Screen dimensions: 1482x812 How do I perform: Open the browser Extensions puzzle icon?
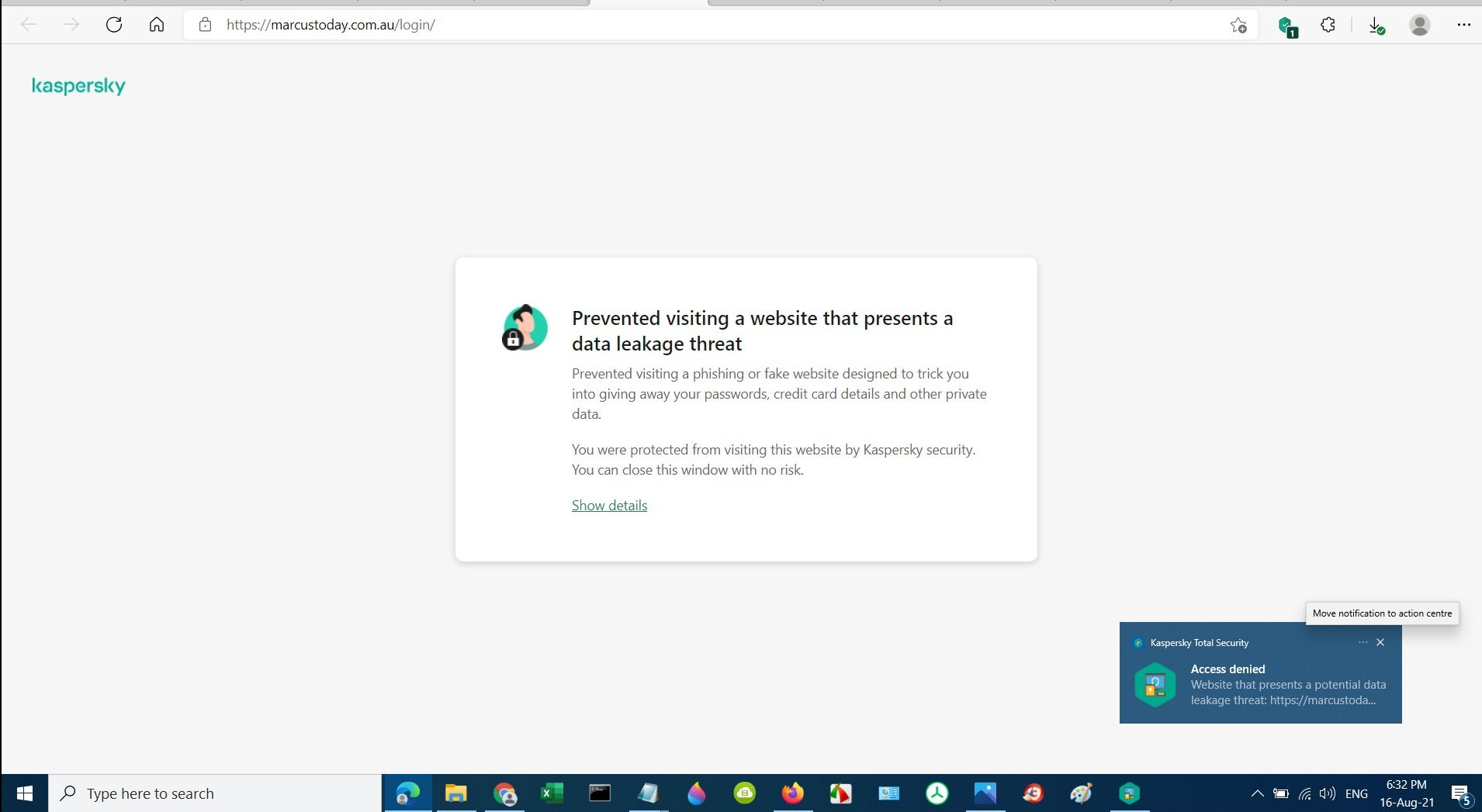coord(1328,25)
